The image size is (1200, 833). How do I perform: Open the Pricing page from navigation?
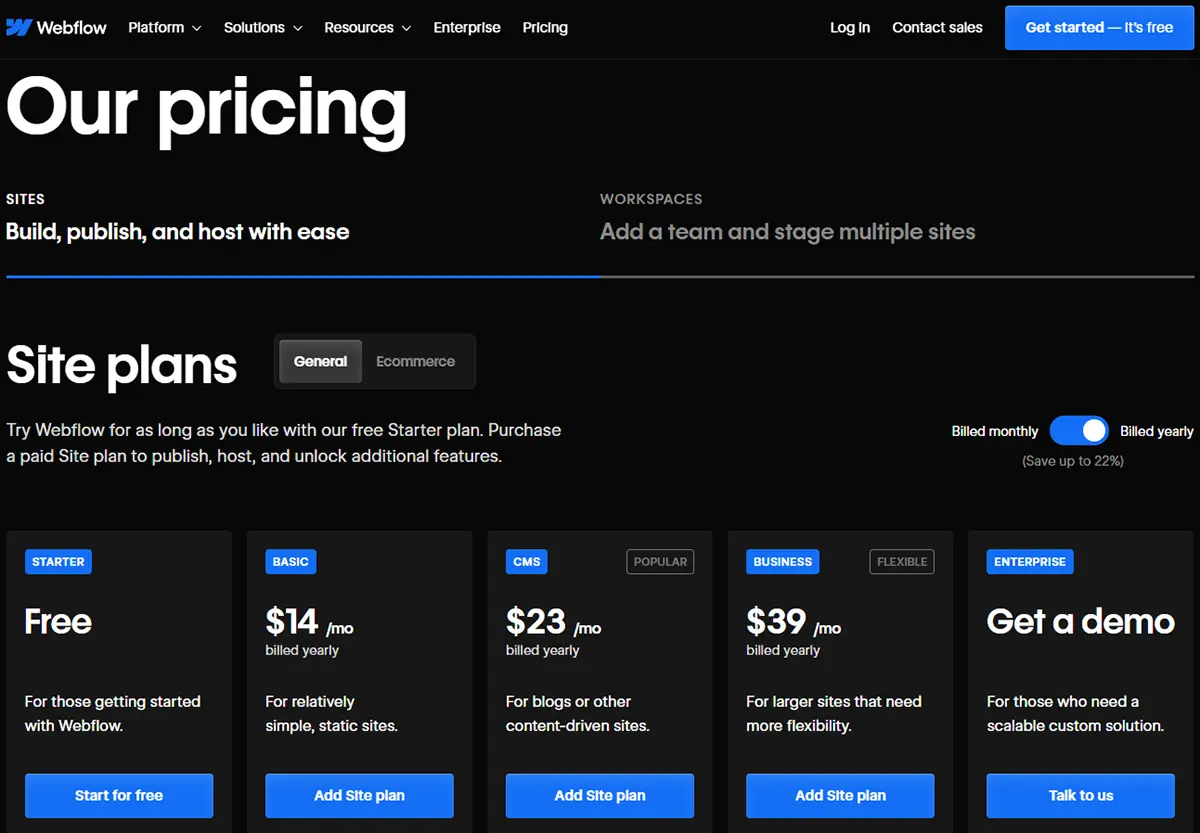click(x=544, y=27)
